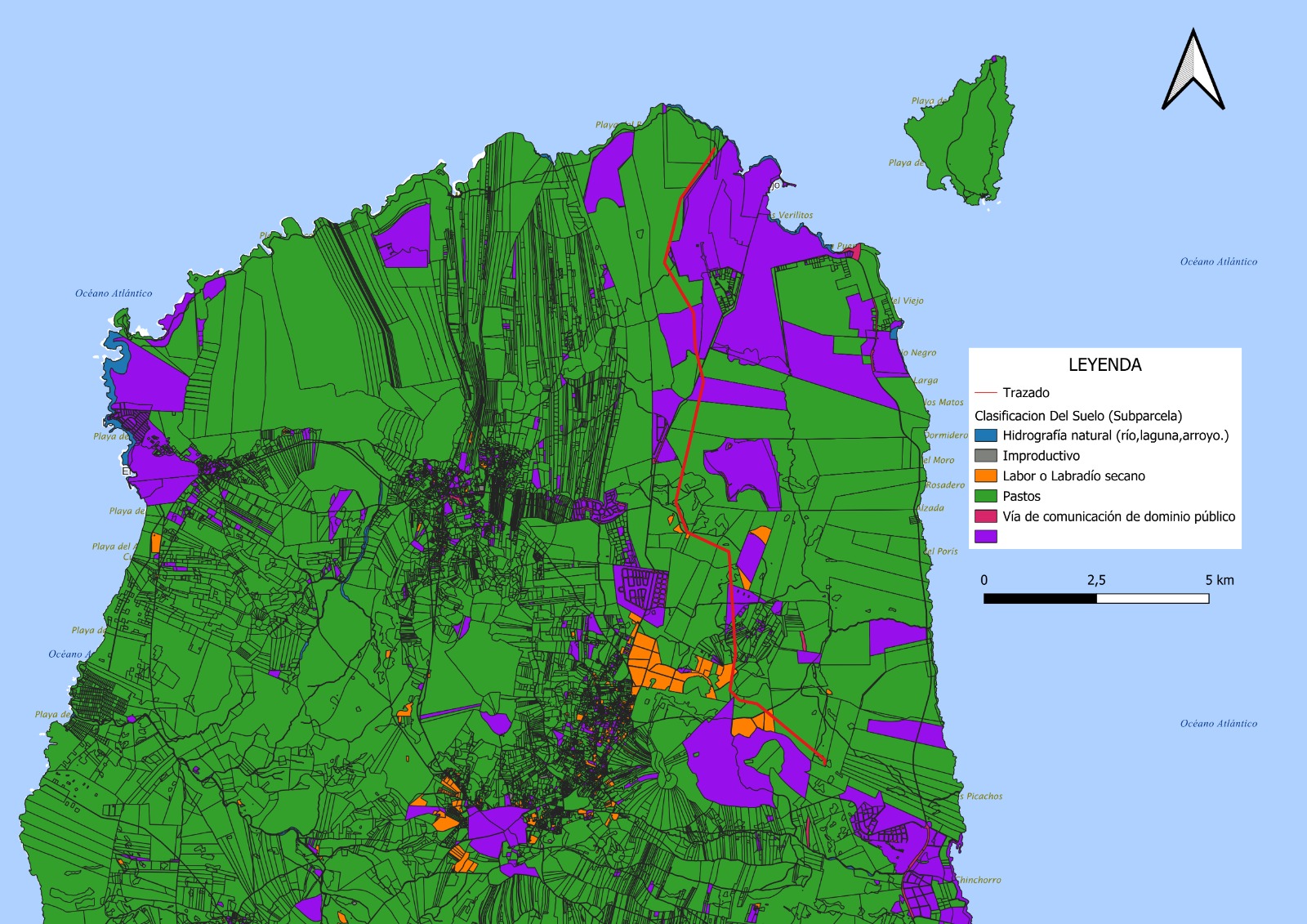This screenshot has height=924, width=1307.
Task: Click the Picachos place label
Action: pos(984,796)
